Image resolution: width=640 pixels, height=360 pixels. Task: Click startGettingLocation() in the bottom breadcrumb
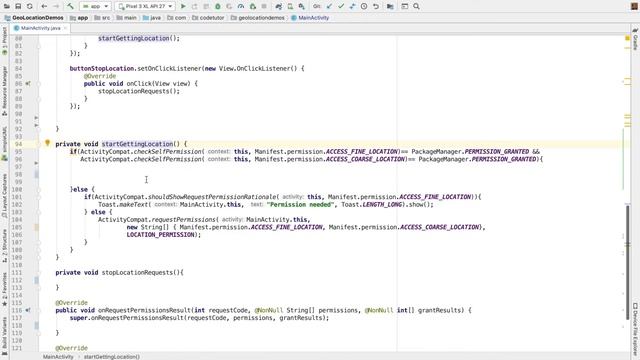[111, 357]
